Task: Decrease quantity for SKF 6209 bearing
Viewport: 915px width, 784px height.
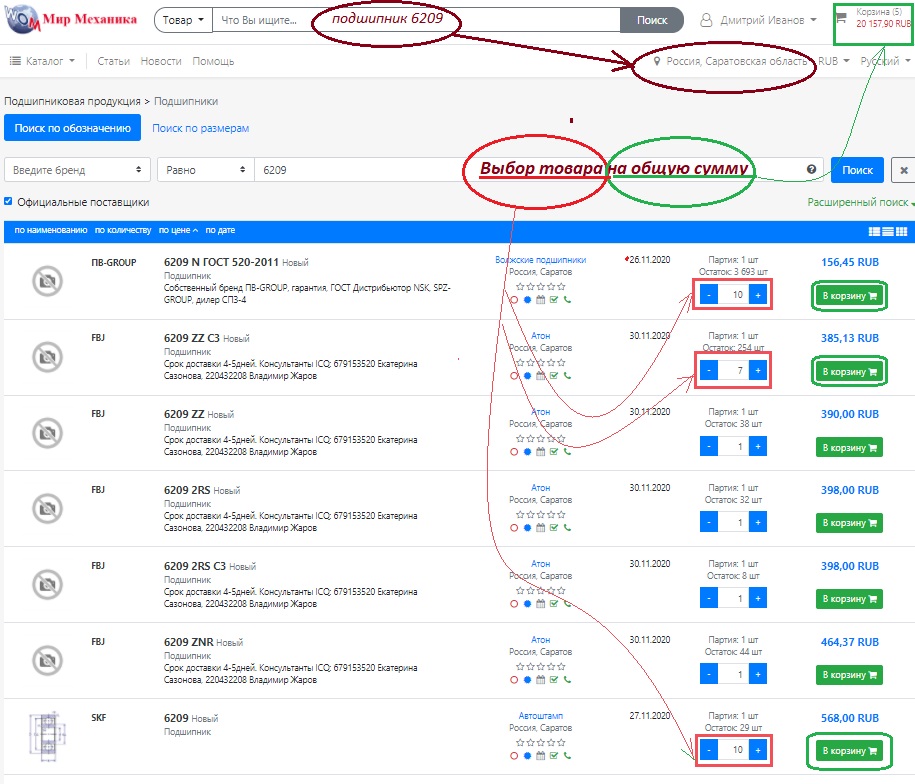Action: click(708, 750)
